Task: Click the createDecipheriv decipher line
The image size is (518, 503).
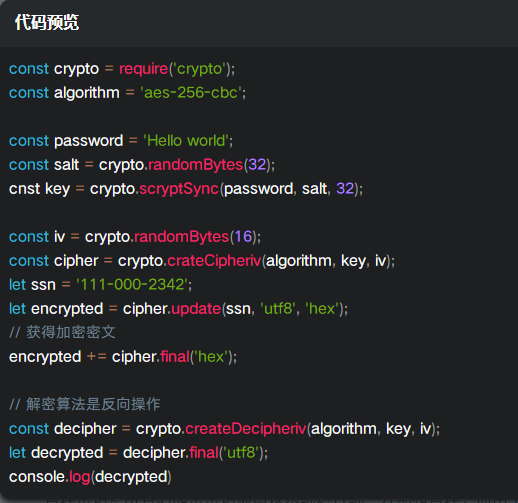Action: click(x=224, y=429)
